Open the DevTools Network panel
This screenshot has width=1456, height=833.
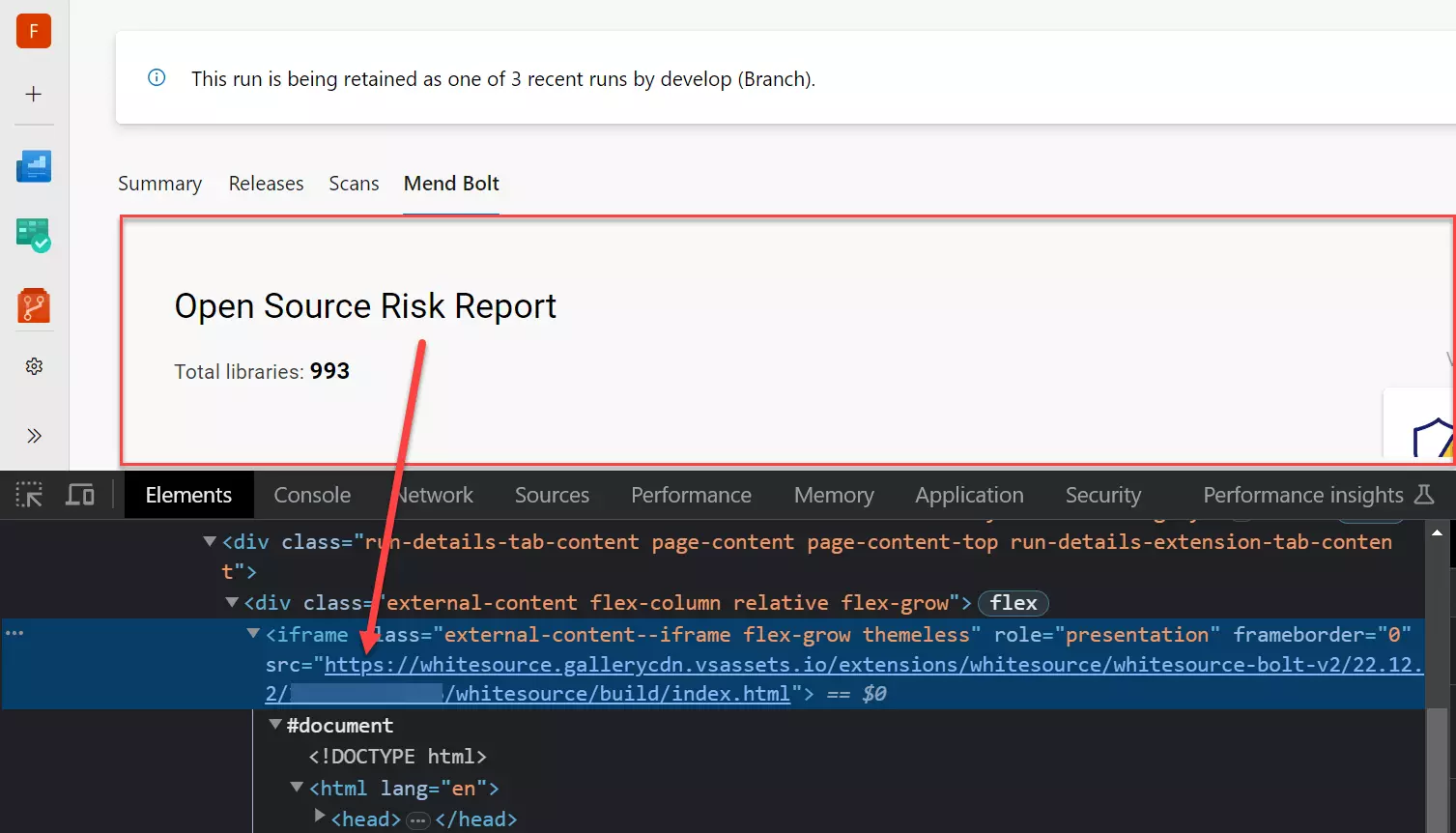click(x=432, y=495)
